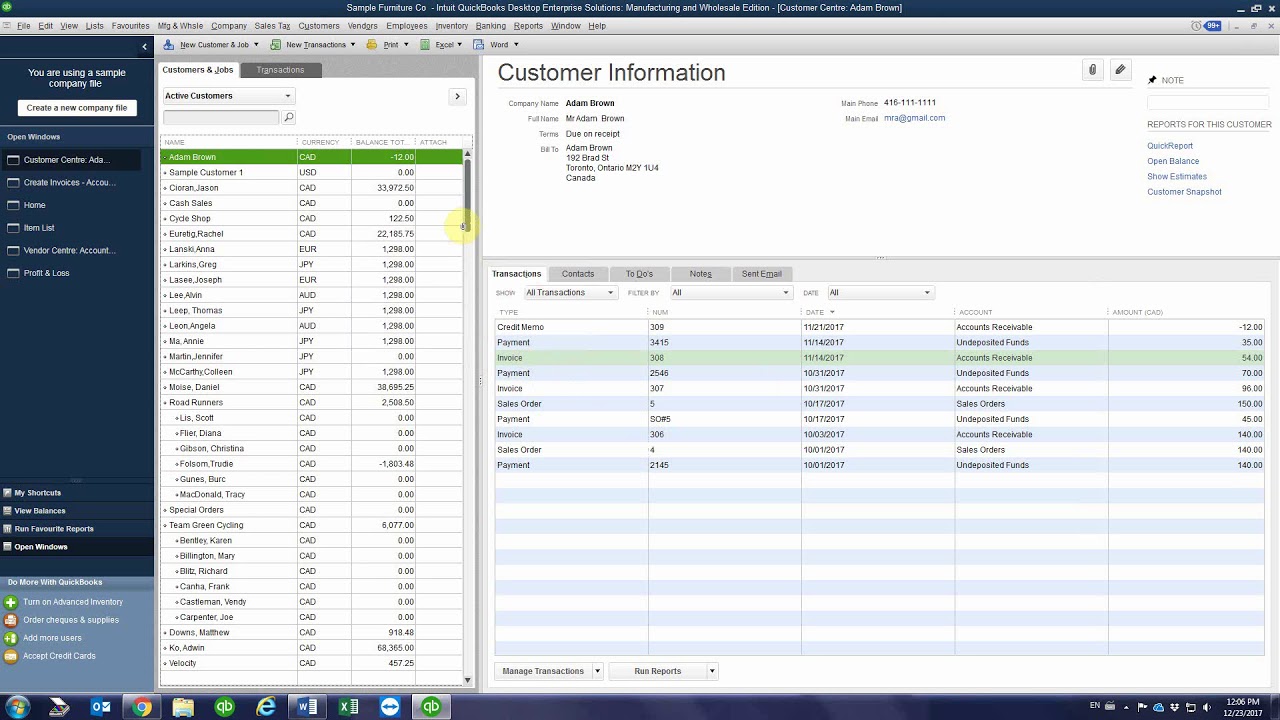This screenshot has width=1280, height=720.
Task: Switch to the Transactions tab in customer list
Action: coord(280,70)
